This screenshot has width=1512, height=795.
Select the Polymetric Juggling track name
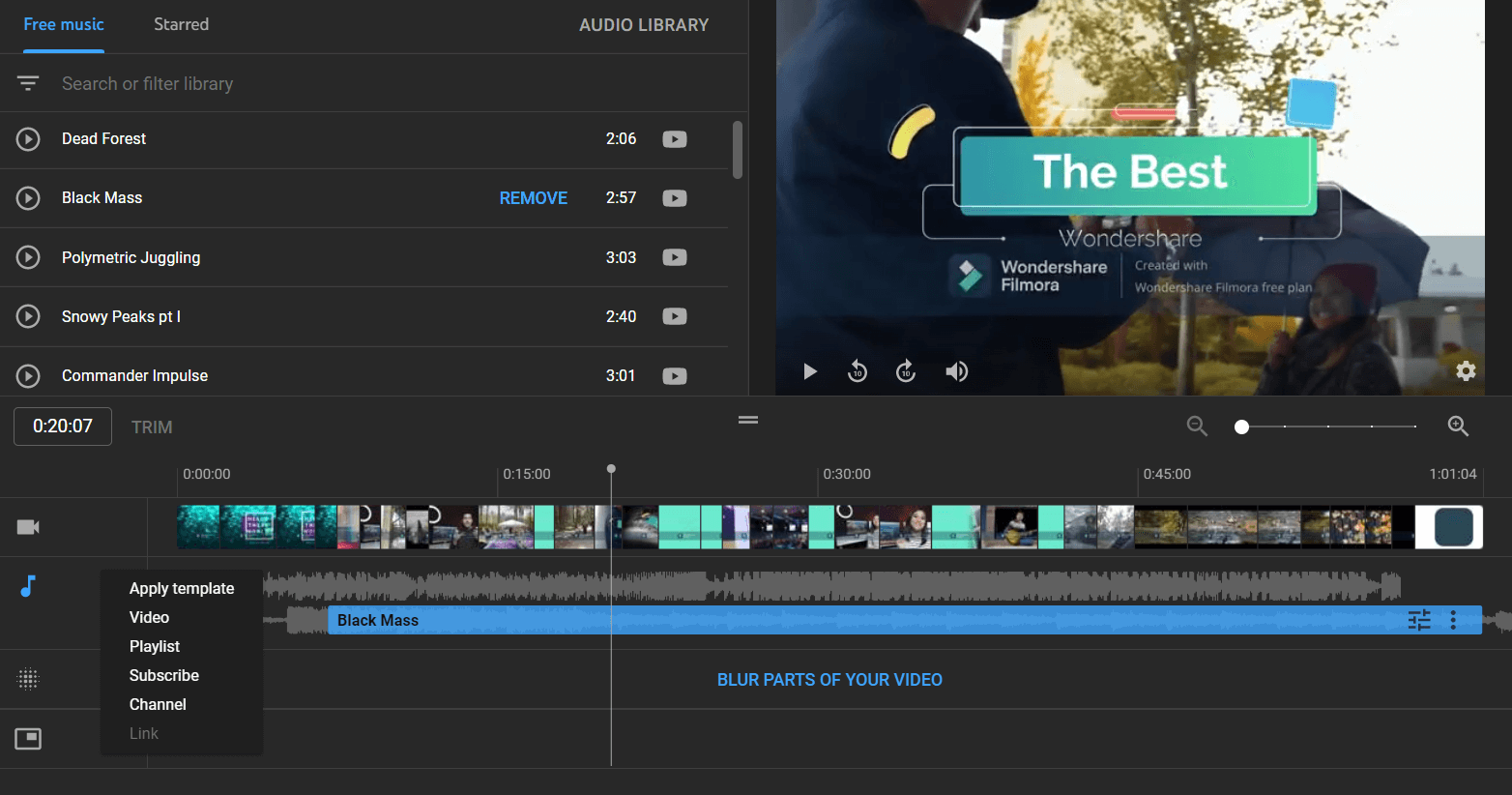(131, 258)
